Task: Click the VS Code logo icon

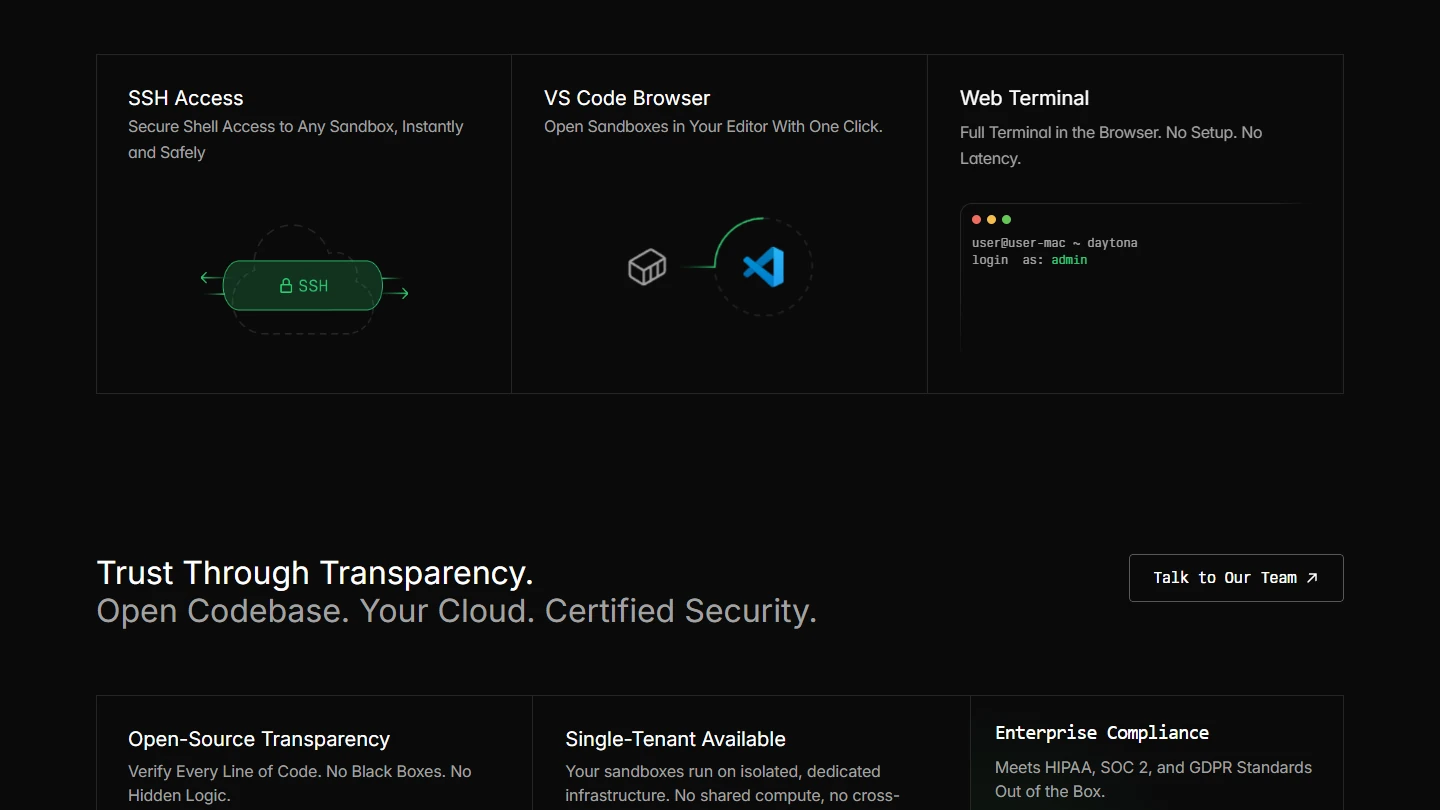Action: coord(763,267)
